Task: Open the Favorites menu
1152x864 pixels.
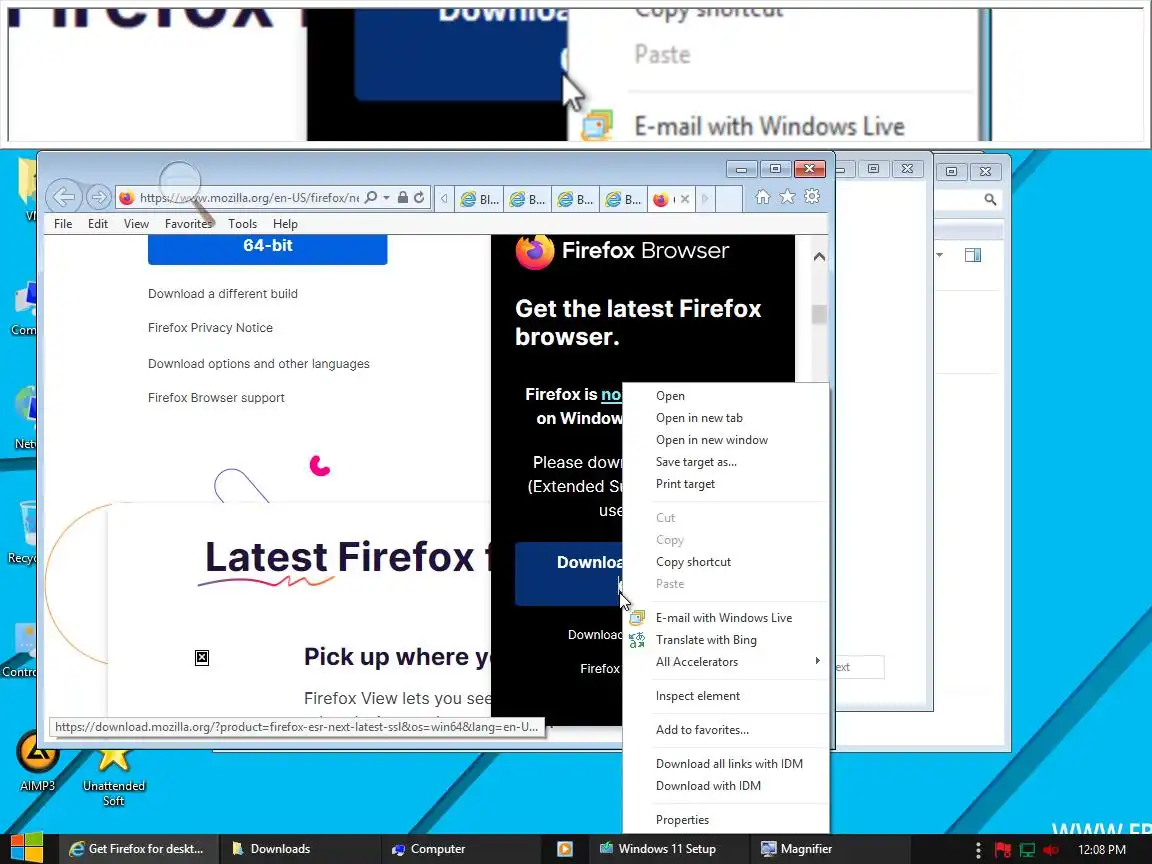Action: pyautogui.click(x=188, y=224)
